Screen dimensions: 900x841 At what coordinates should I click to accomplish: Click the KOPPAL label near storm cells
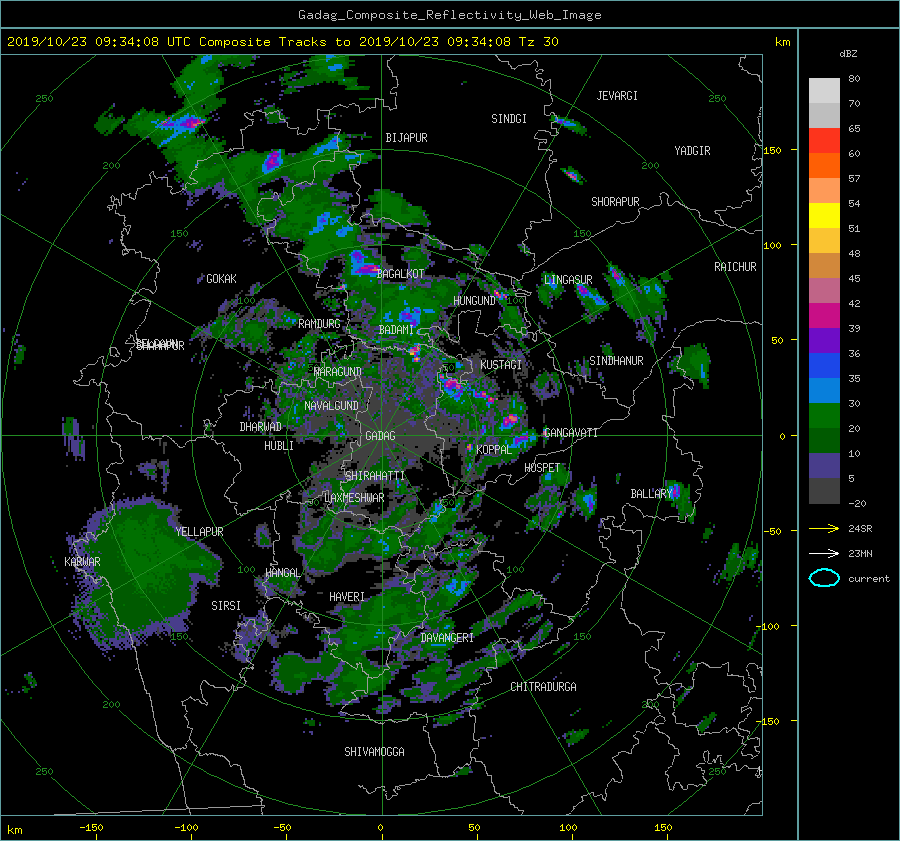click(x=494, y=450)
